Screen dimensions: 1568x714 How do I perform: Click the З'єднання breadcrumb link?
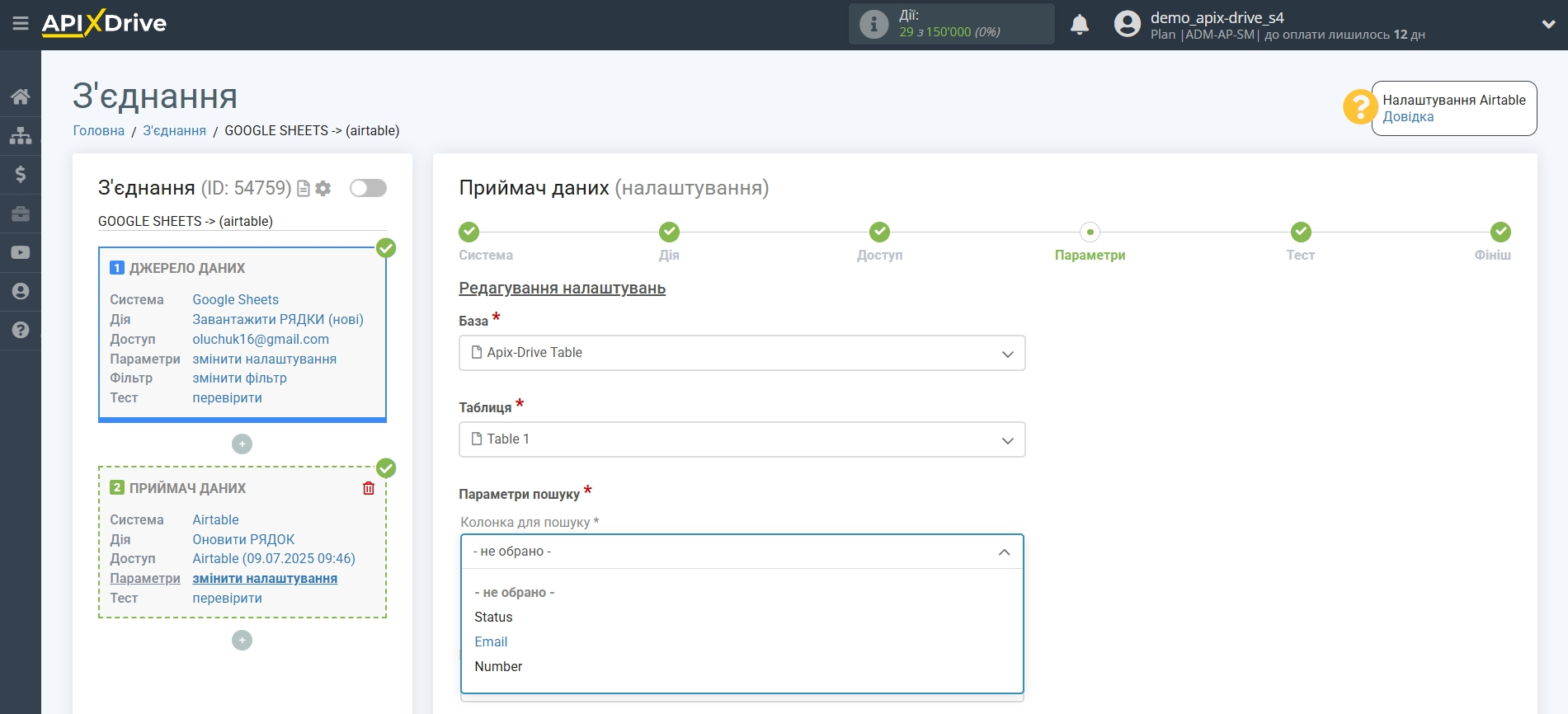click(174, 130)
